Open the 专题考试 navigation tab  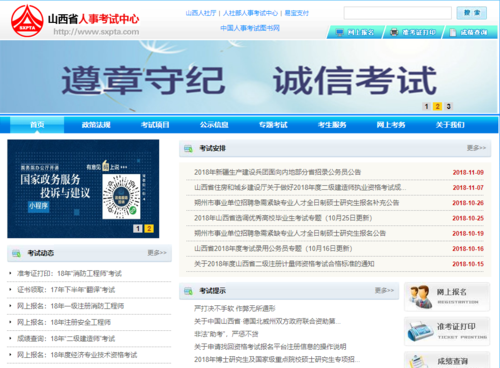(x=273, y=125)
